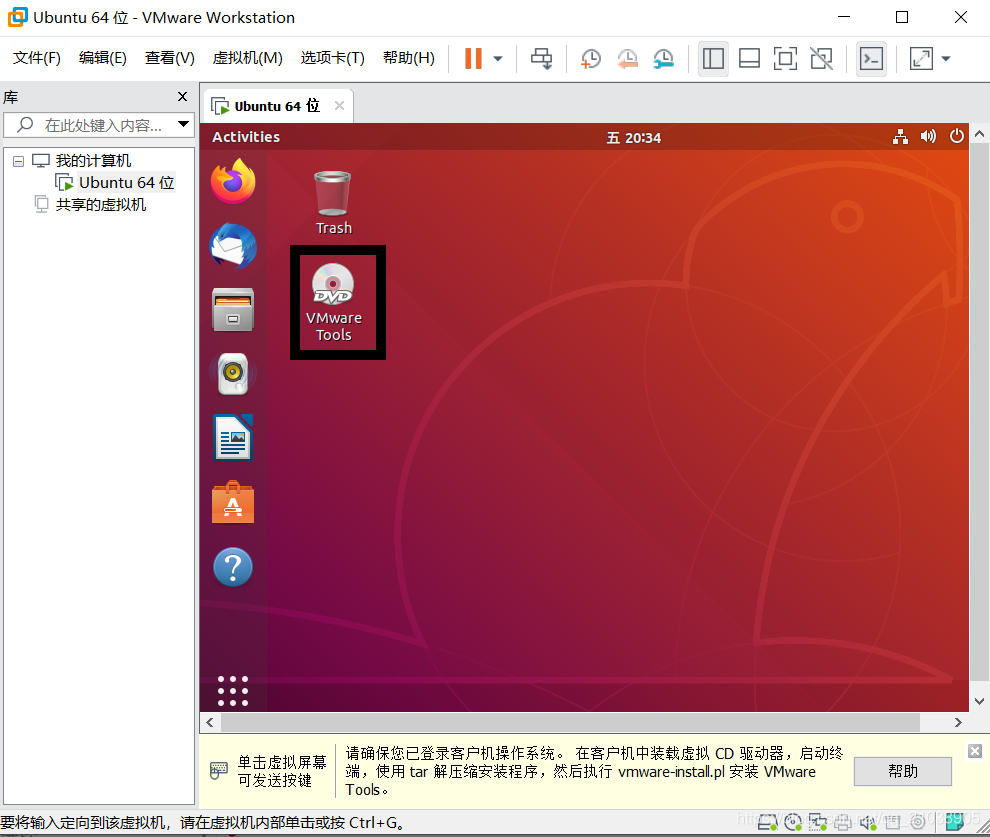The image size is (990, 837).
Task: Launch Thunderbird Mail from the dock
Action: [233, 246]
